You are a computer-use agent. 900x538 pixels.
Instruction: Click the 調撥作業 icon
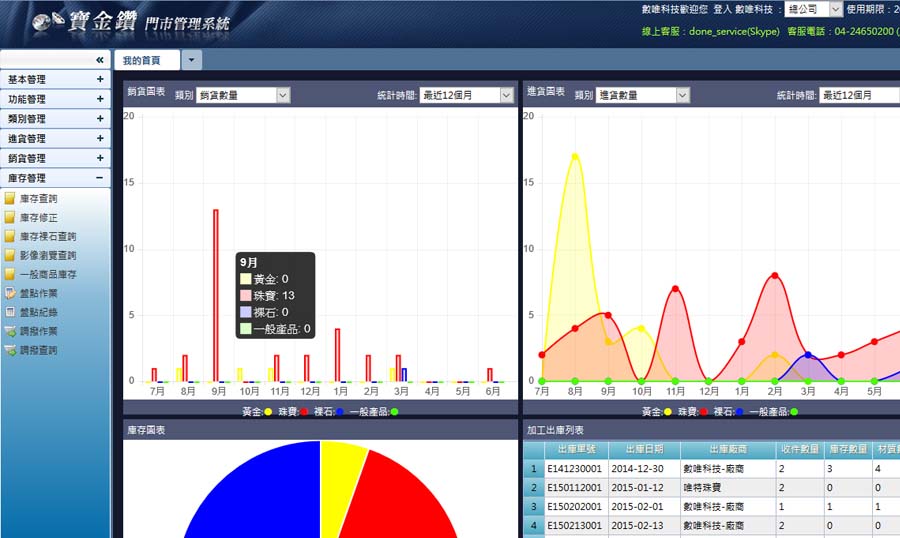10,331
